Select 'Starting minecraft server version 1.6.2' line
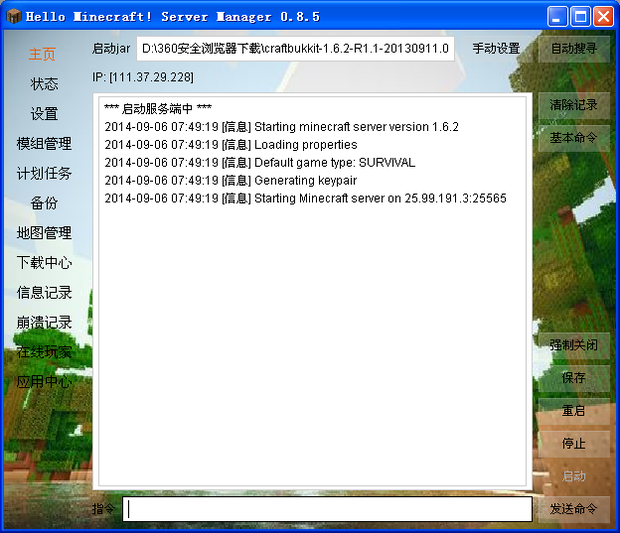This screenshot has width=620, height=533. tap(282, 127)
